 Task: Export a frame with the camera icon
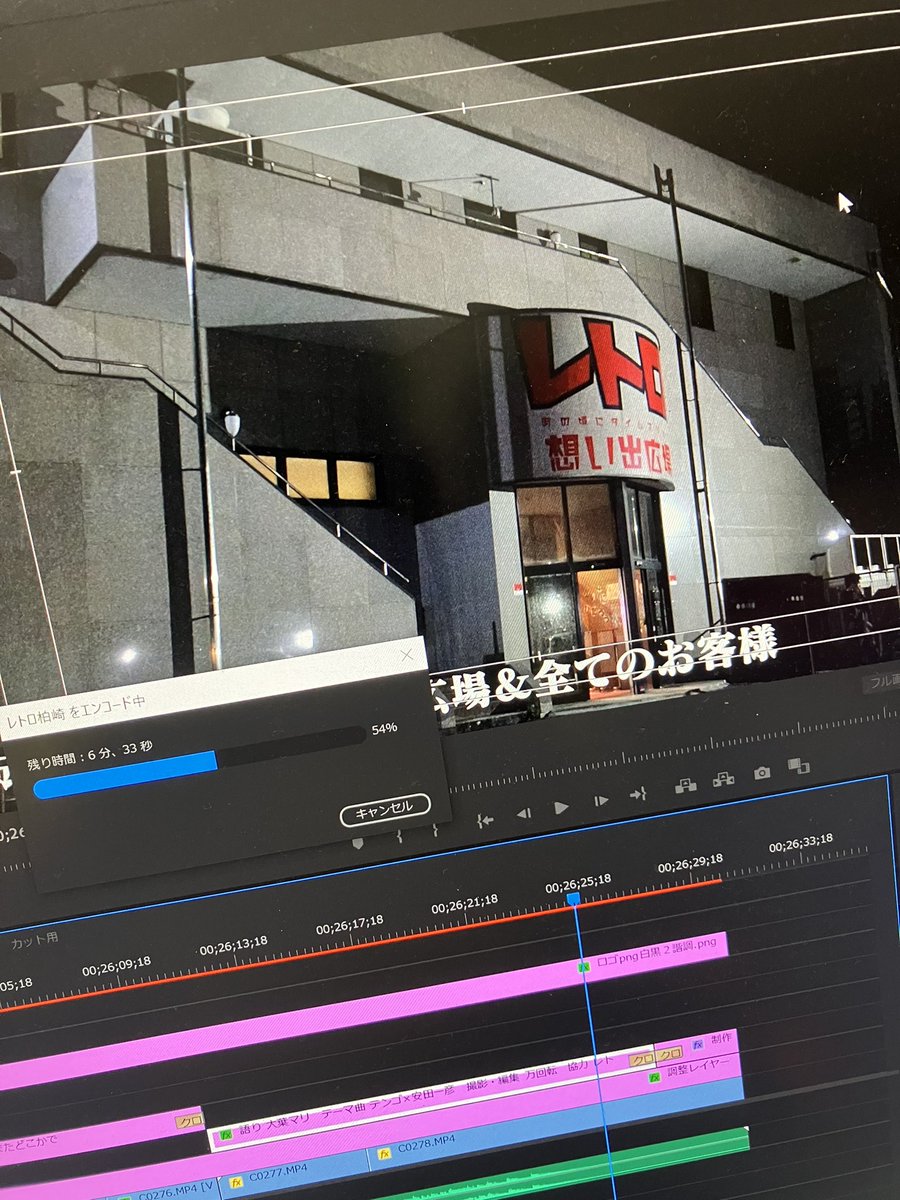pyautogui.click(x=762, y=772)
